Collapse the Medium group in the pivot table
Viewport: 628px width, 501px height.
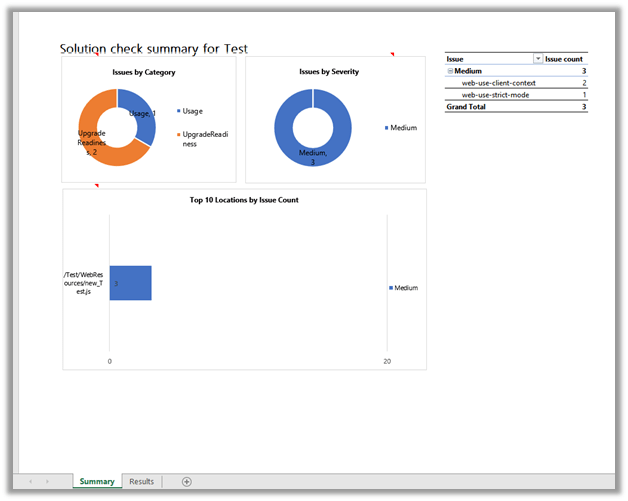tap(451, 71)
